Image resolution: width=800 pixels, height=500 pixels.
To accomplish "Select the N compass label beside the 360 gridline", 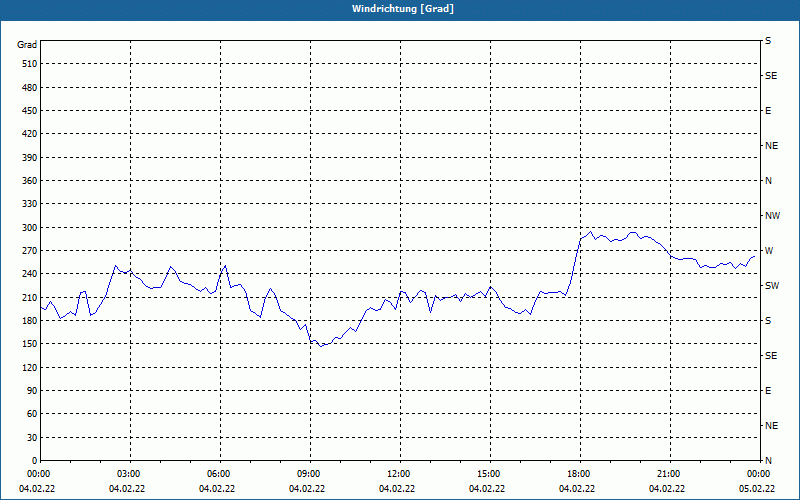I will 768,181.
